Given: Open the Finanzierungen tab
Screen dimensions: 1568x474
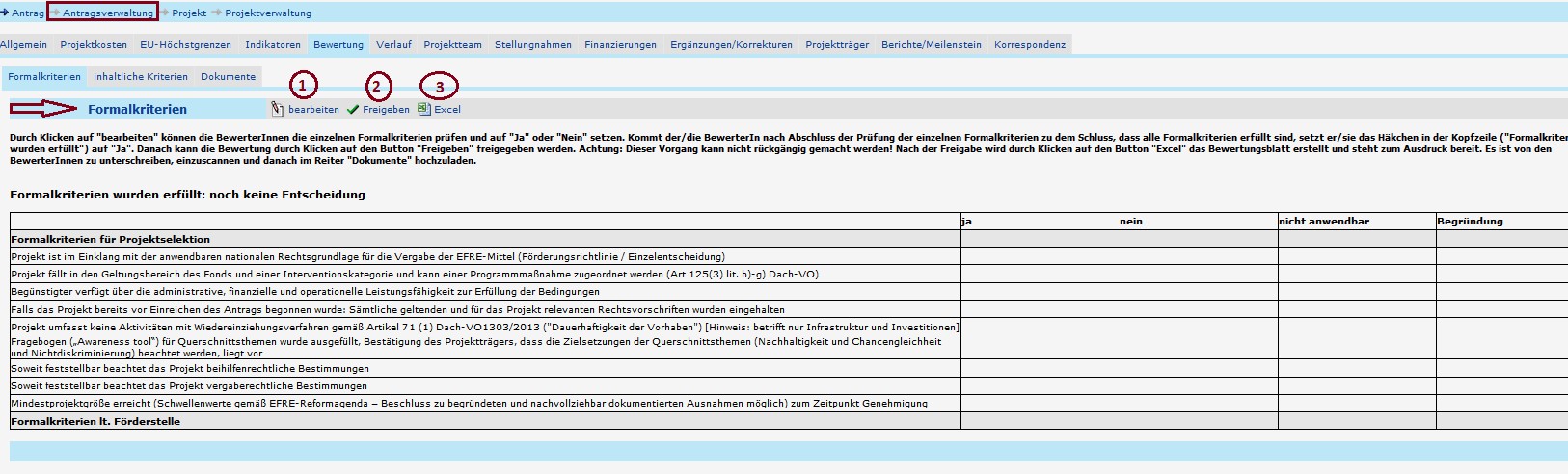Looking at the screenshot, I should [620, 45].
